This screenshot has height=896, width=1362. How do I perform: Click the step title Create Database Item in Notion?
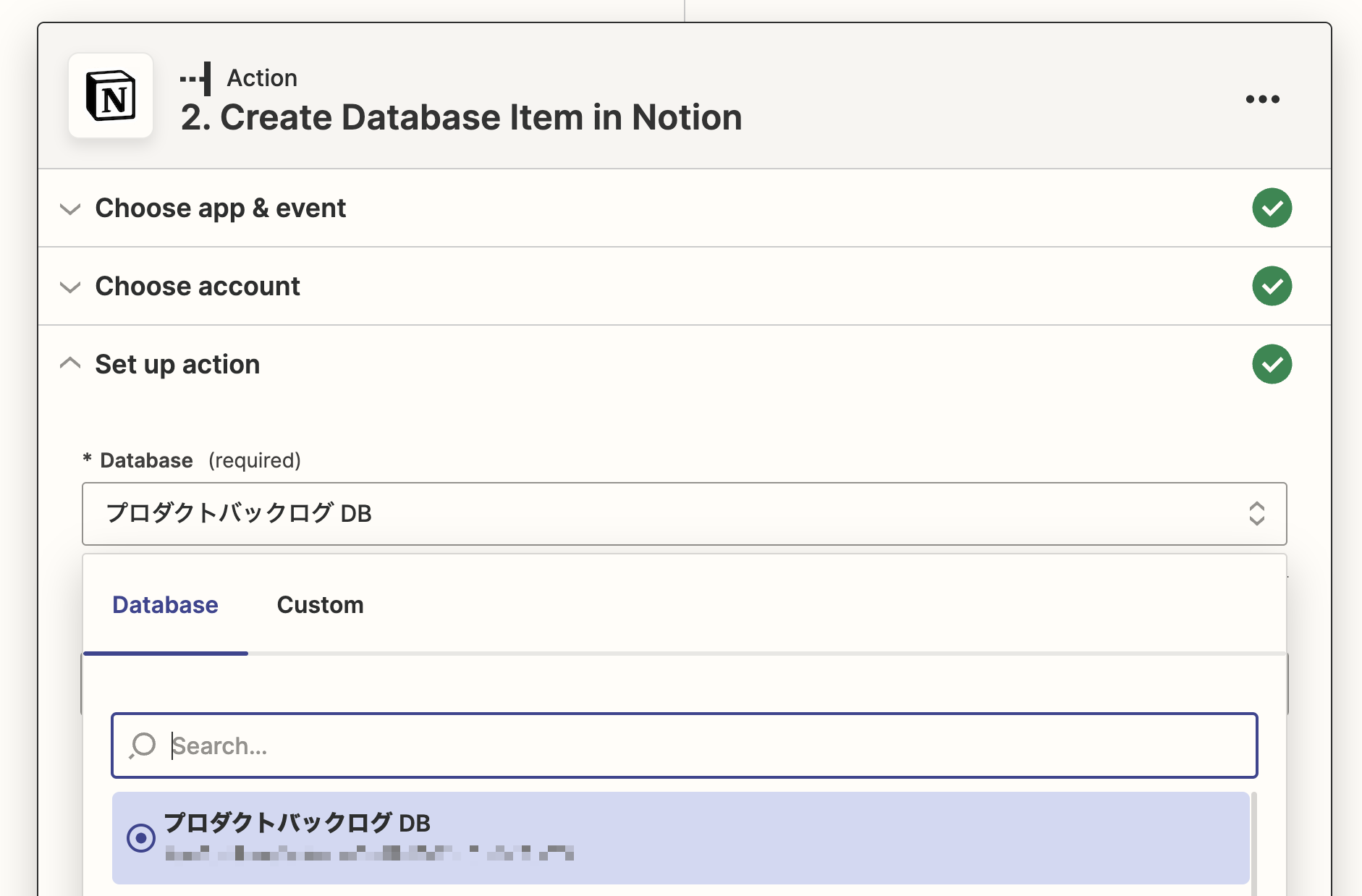pyautogui.click(x=461, y=117)
